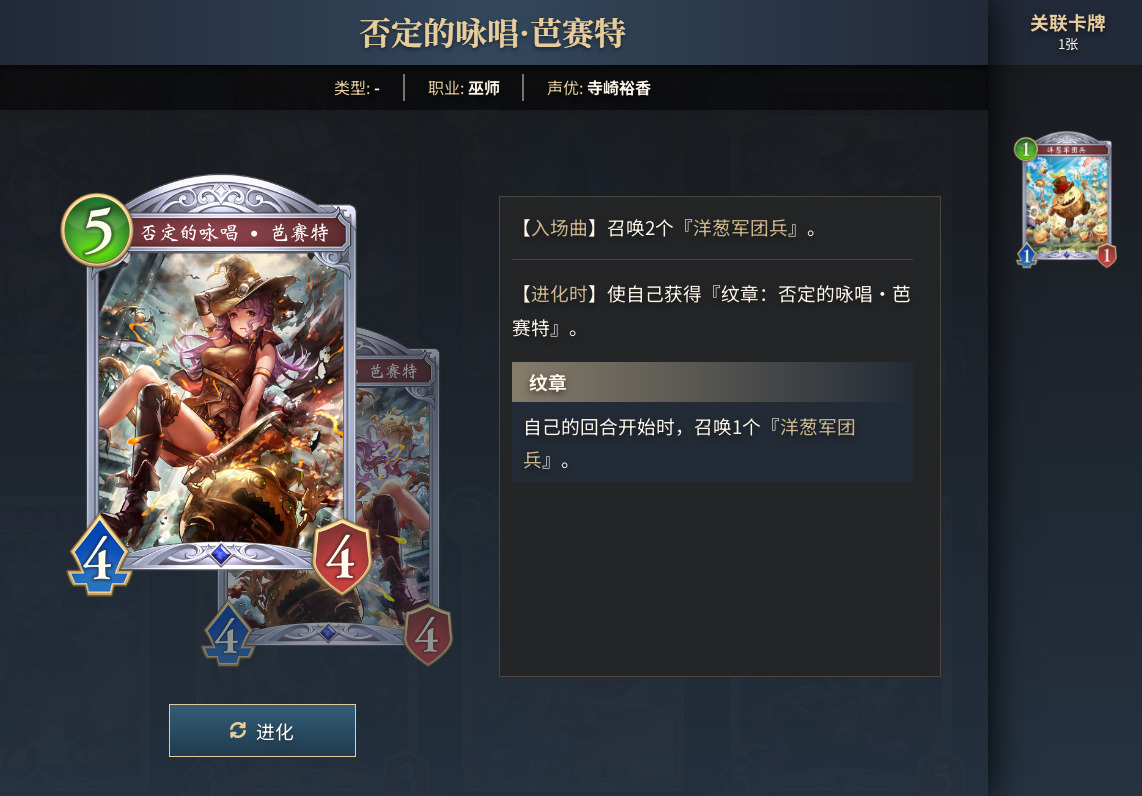Click the blue attack 1 icon on related card
The height and width of the screenshot is (796, 1142).
click(1027, 256)
